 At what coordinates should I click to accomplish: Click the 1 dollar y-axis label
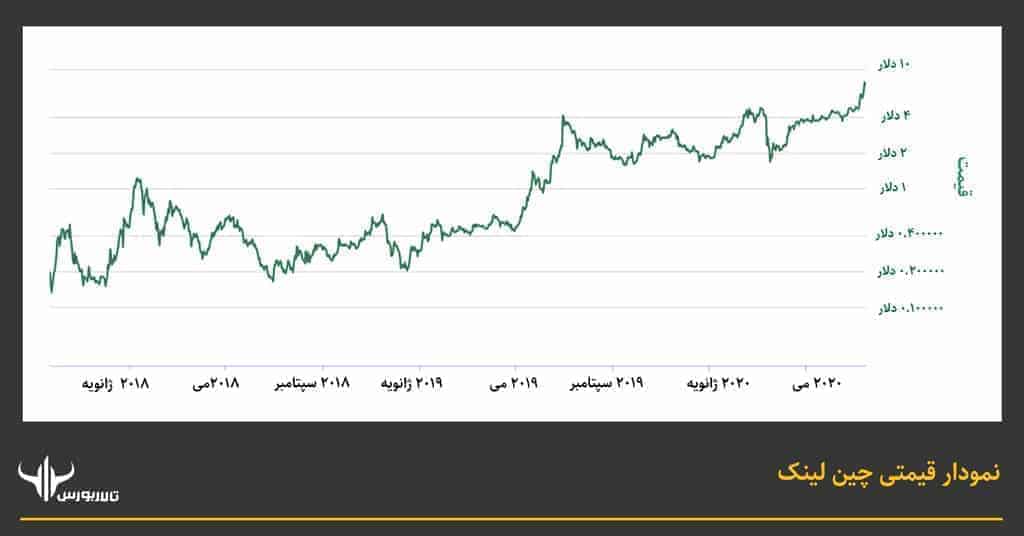[893, 187]
